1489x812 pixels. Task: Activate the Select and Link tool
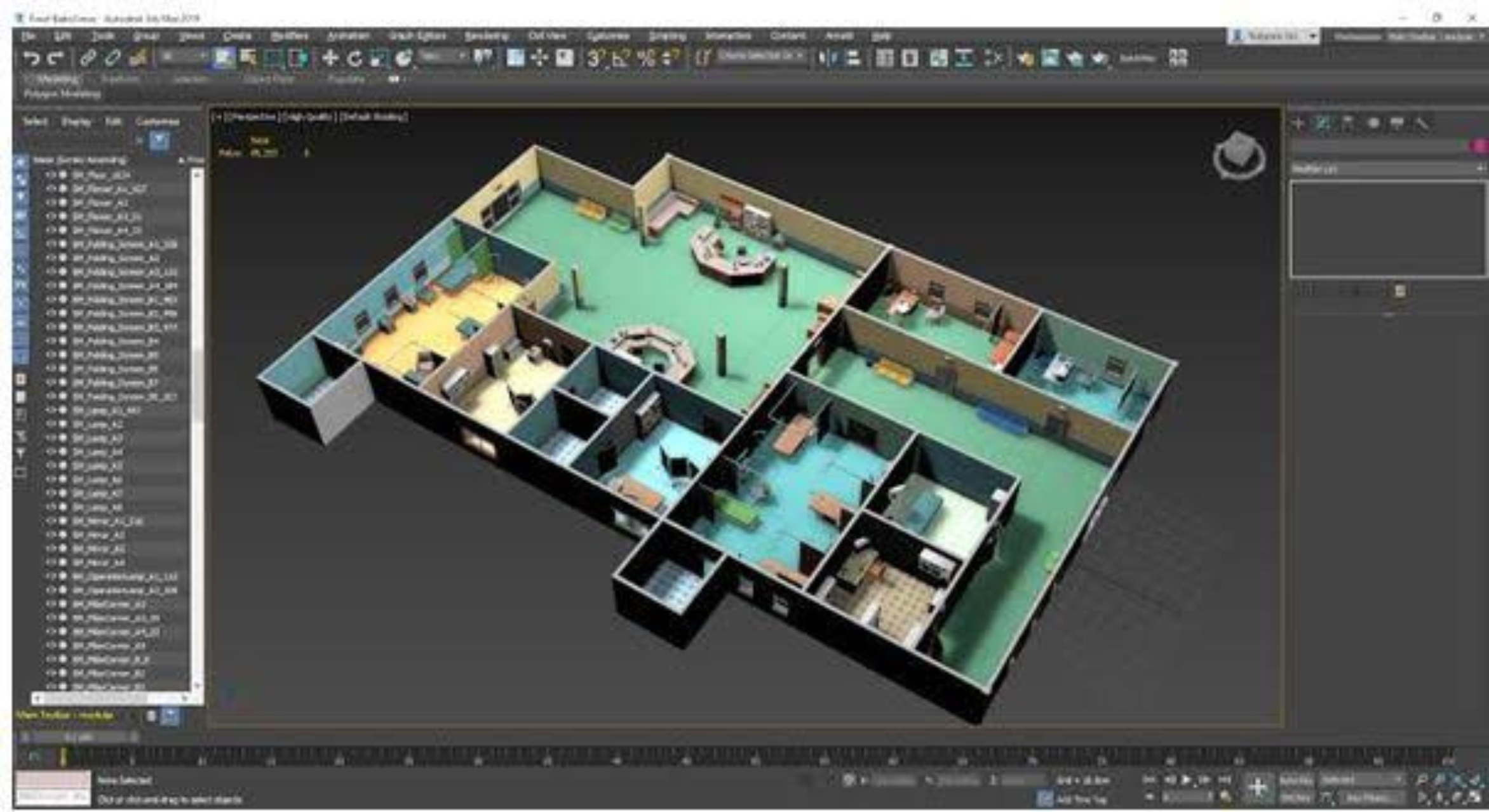(88, 58)
